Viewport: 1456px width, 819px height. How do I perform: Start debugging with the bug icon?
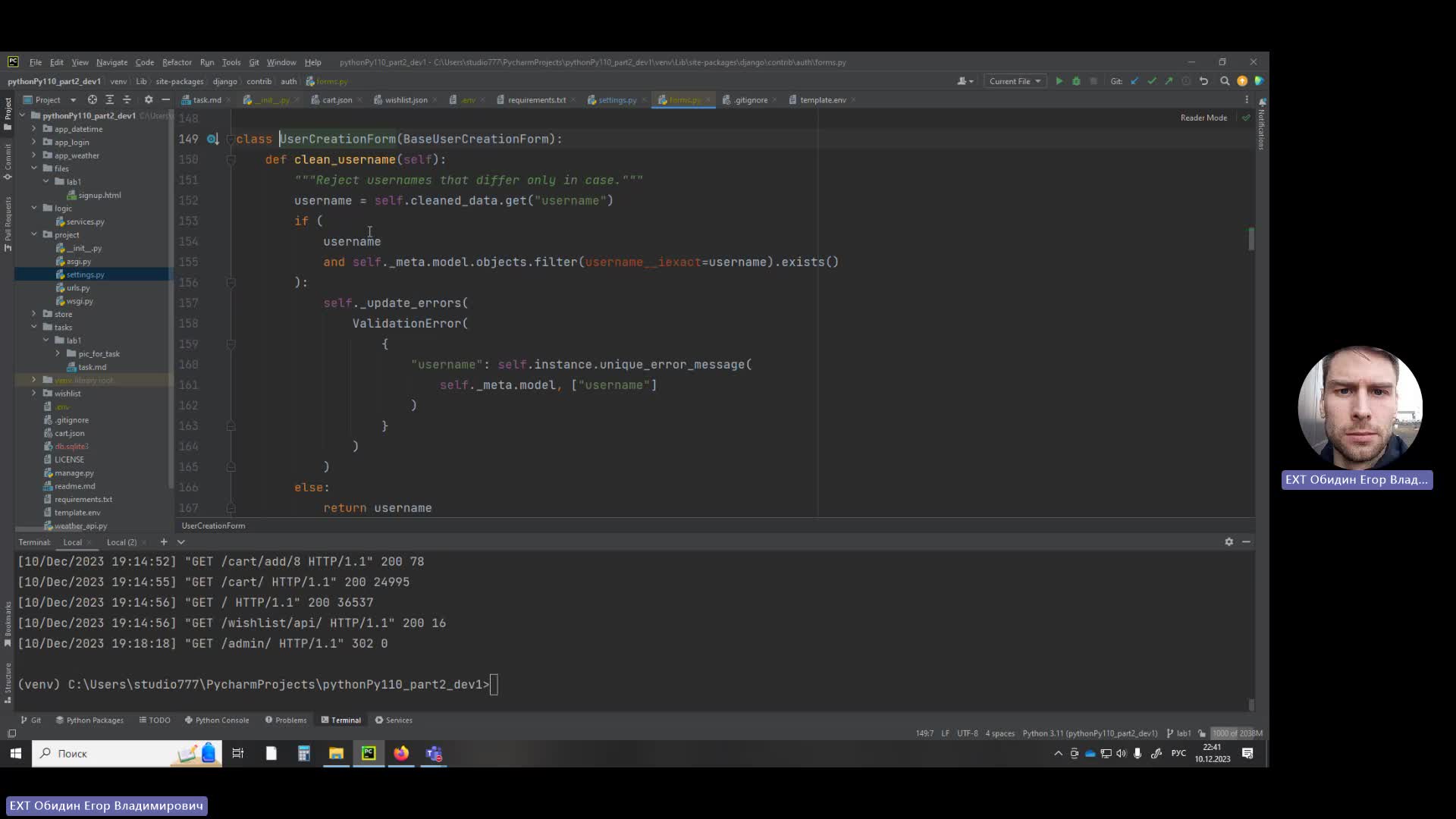tap(1076, 81)
